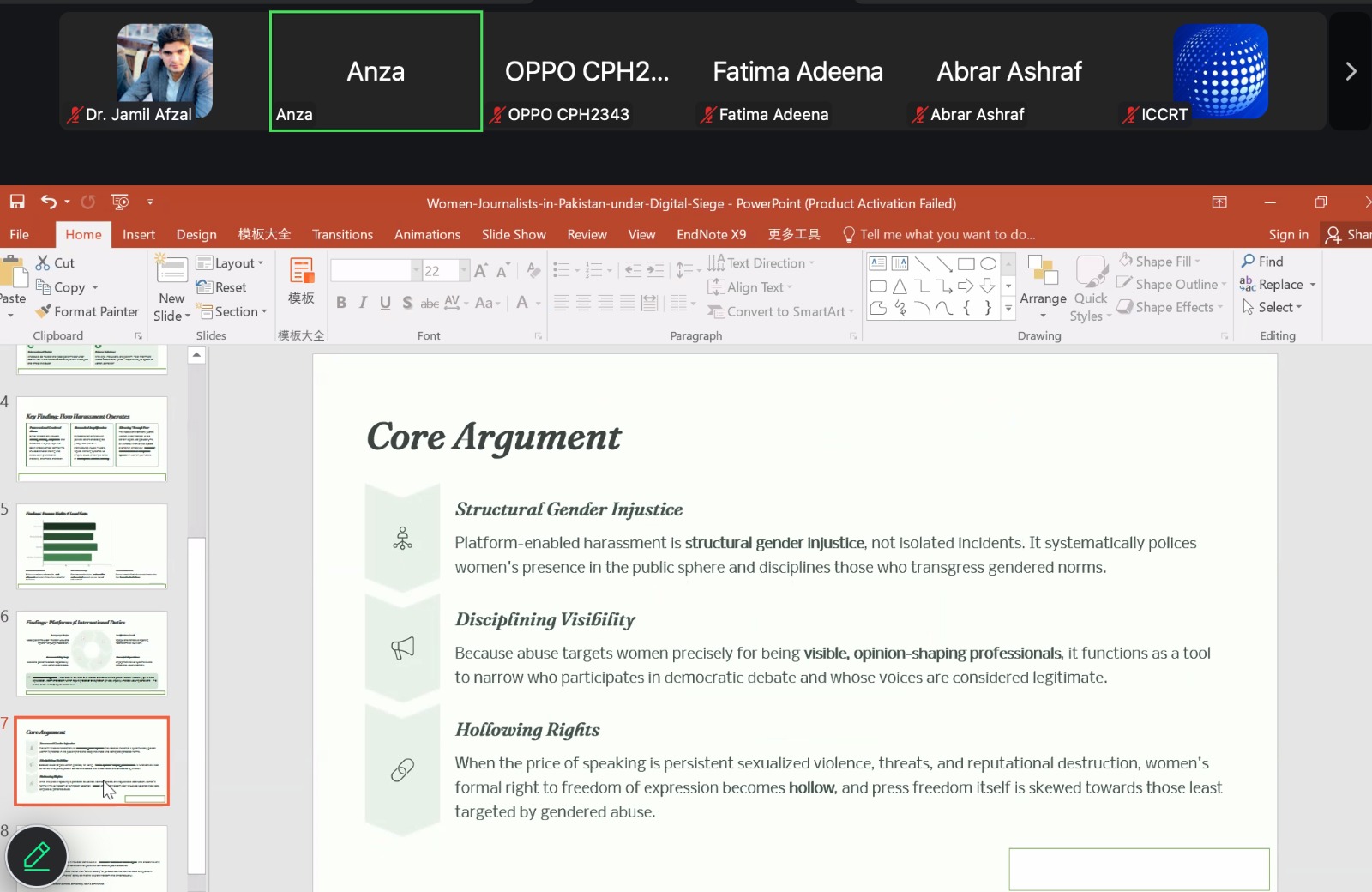Screen dimensions: 1372x892
Task: Click the Find magnifier icon
Action: coord(1249,262)
